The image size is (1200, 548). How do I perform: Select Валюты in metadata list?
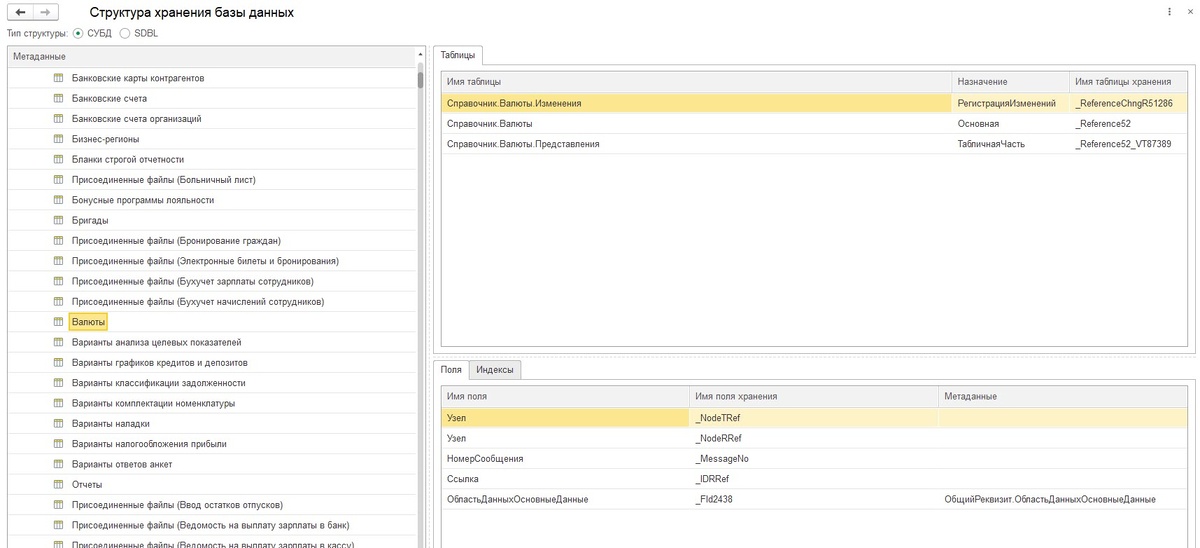[x=88, y=322]
